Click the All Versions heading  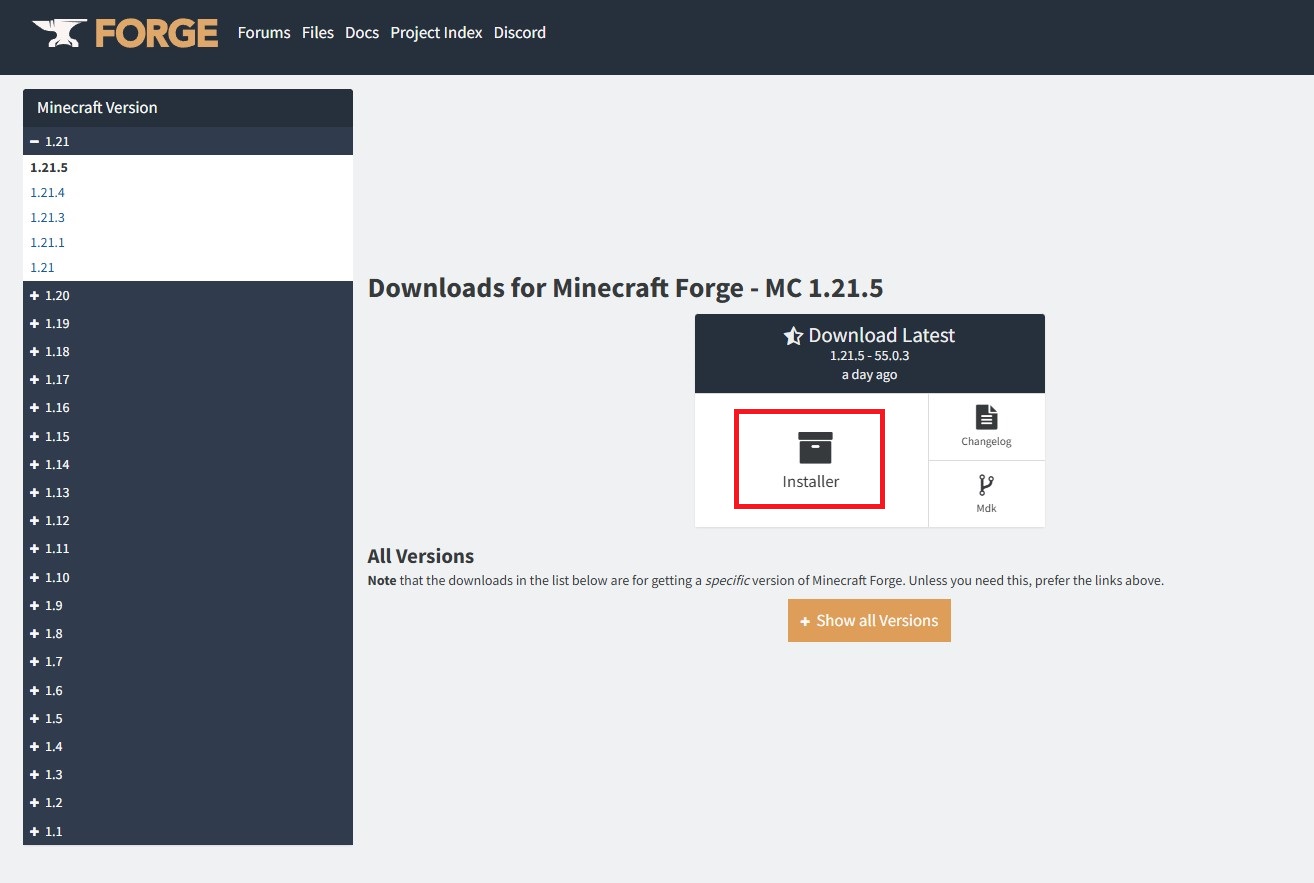[x=421, y=556]
